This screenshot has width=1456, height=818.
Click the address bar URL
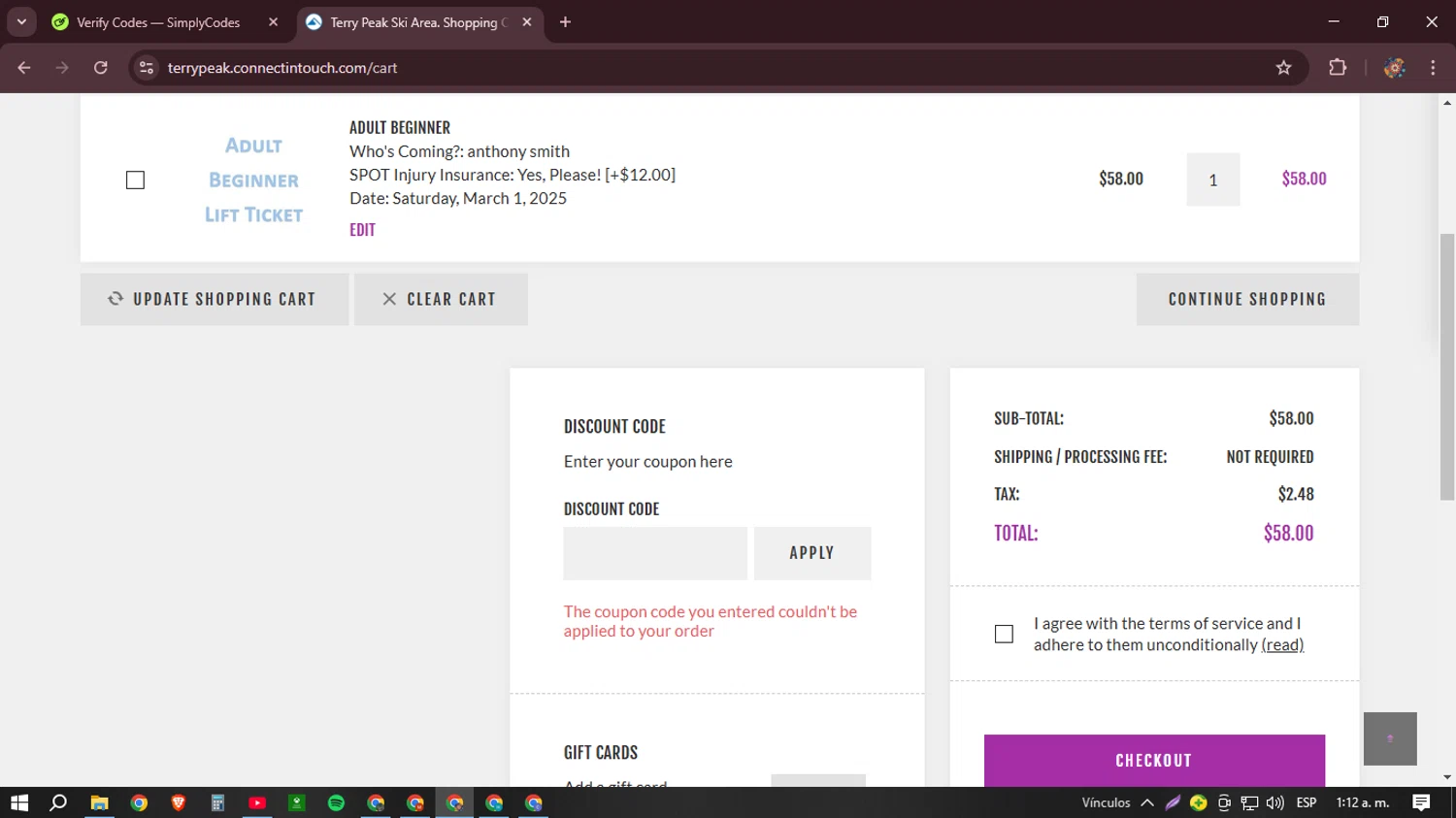282,68
